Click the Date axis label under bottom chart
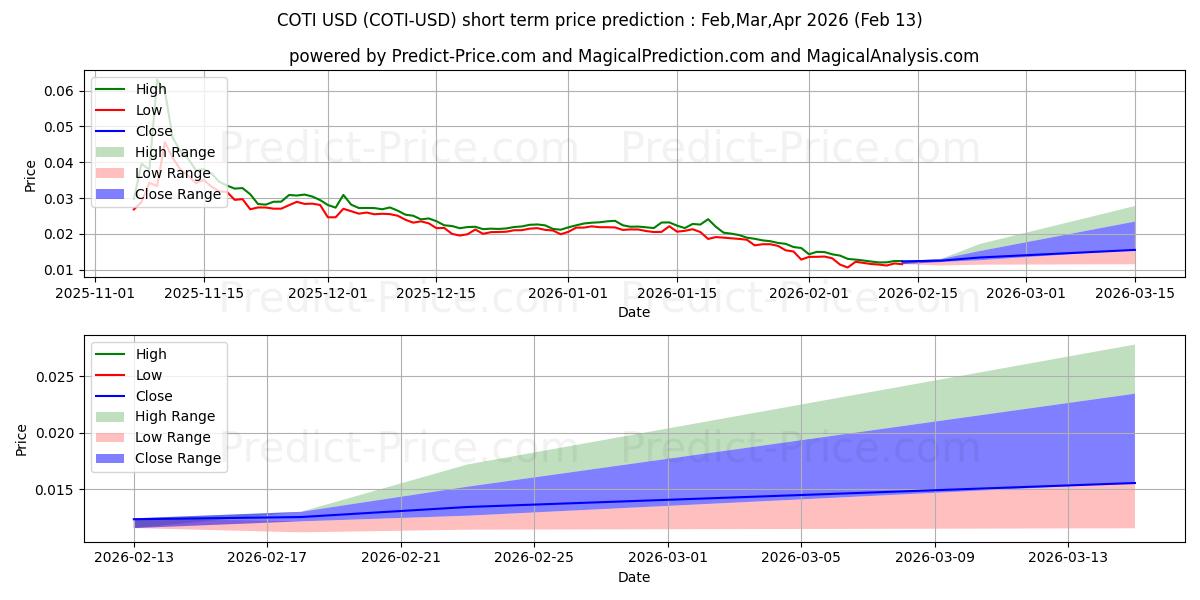1200x600 pixels. click(634, 577)
